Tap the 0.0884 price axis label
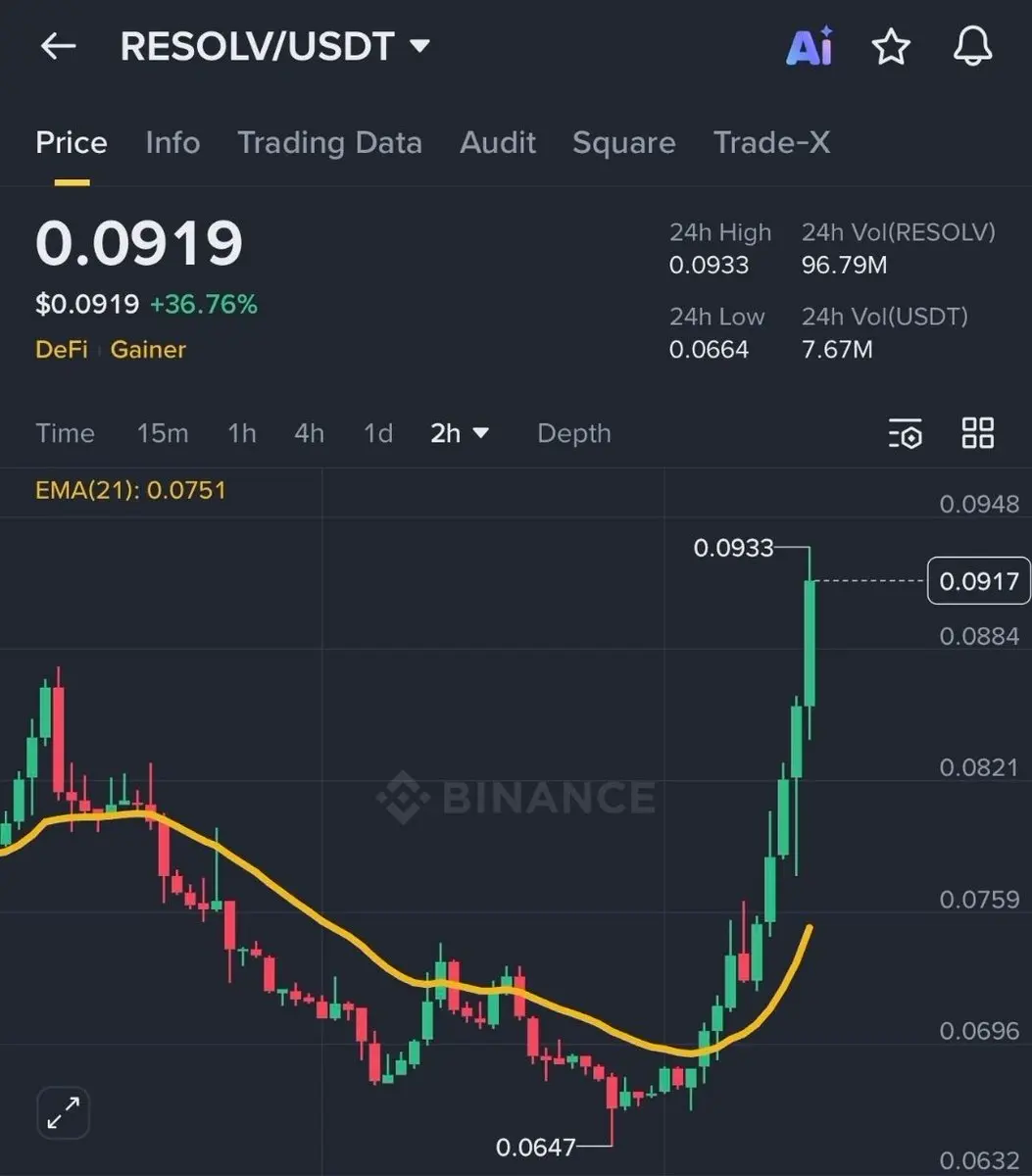The height and width of the screenshot is (1176, 1032). [979, 637]
